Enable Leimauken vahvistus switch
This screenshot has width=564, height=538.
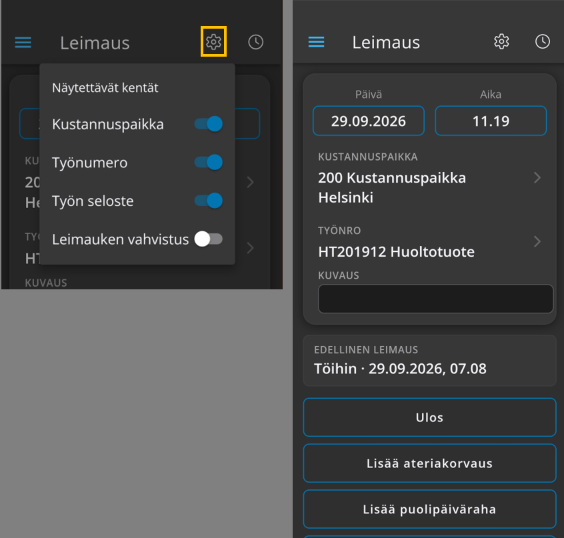point(209,239)
